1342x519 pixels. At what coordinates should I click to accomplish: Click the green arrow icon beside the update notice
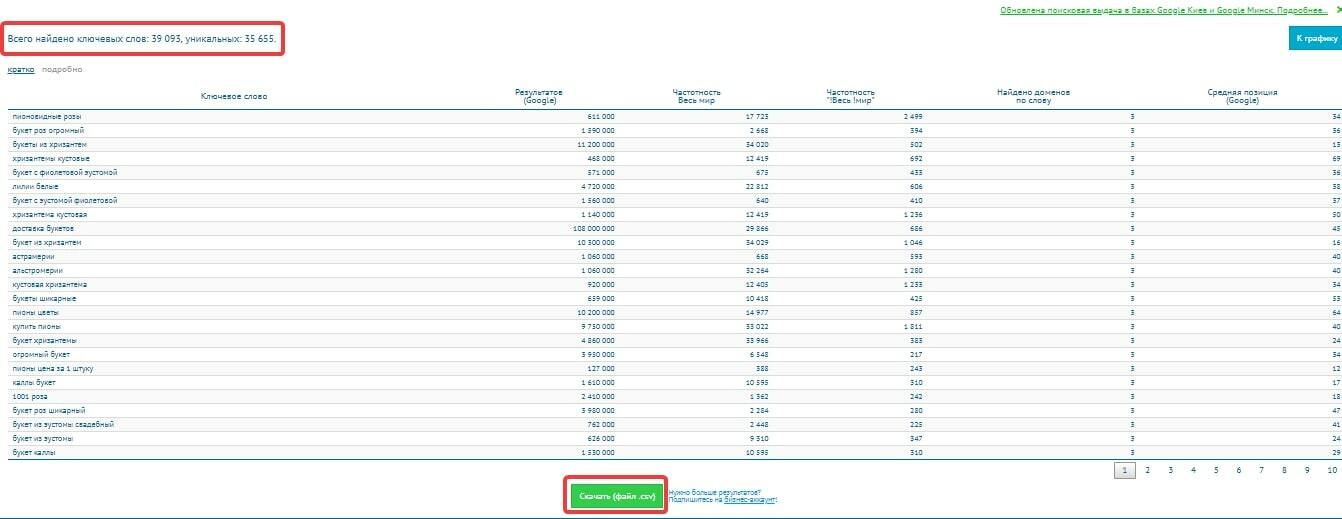(x=1337, y=10)
